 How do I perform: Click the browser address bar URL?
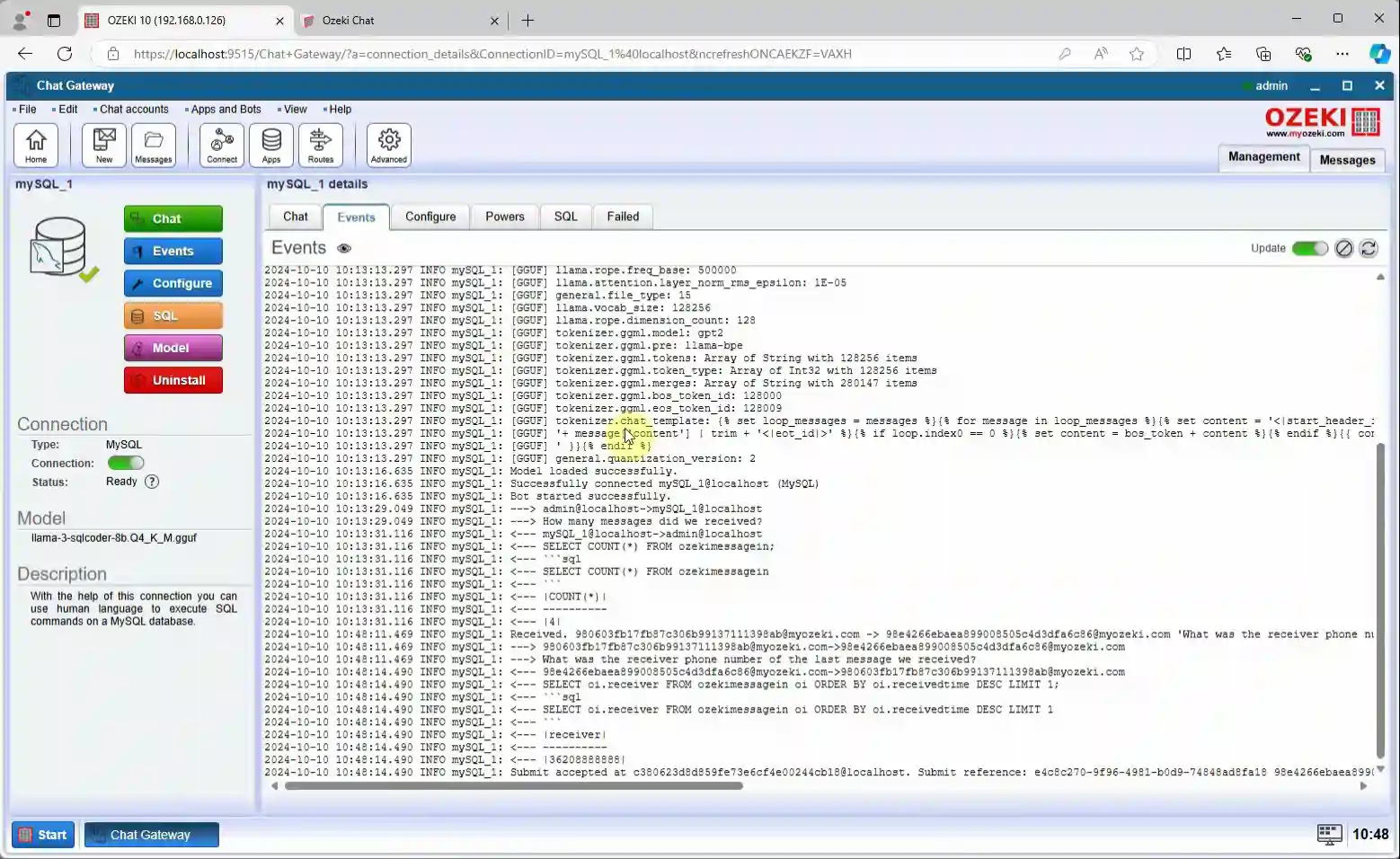click(492, 54)
